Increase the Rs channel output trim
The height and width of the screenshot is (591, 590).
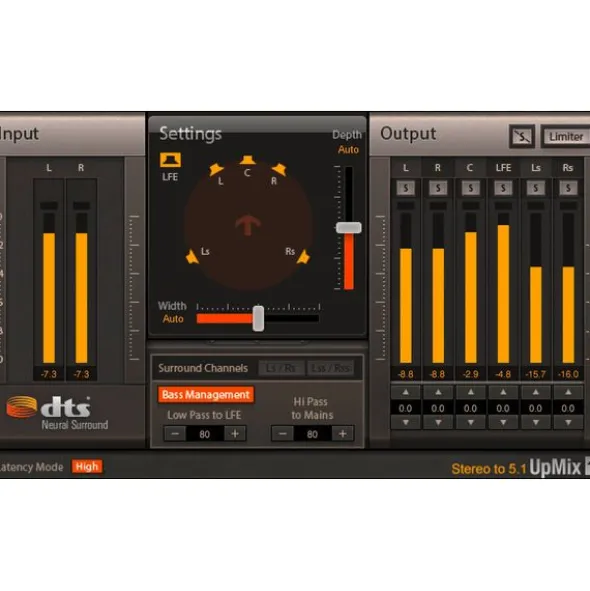(x=568, y=392)
